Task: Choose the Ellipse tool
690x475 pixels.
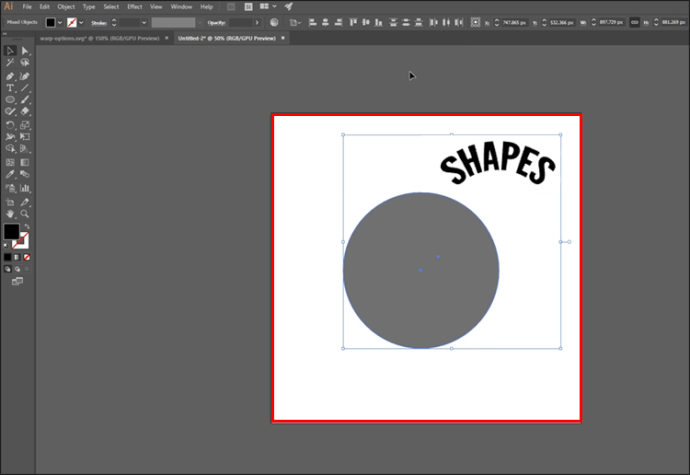Action: click(x=10, y=100)
